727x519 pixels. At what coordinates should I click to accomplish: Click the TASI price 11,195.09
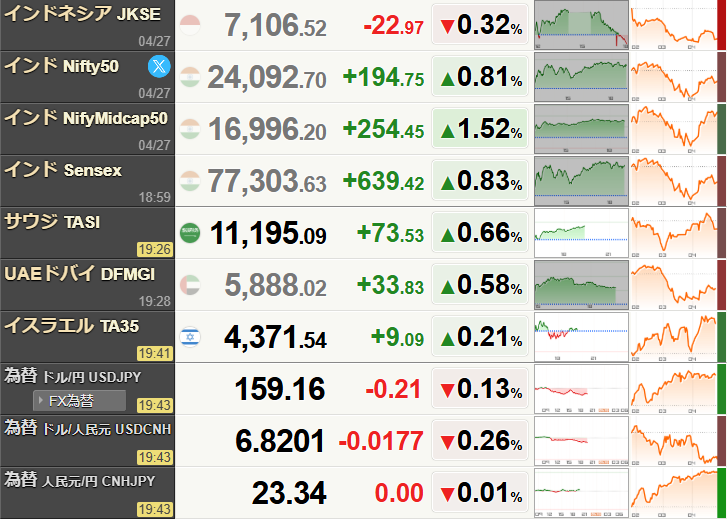point(268,233)
